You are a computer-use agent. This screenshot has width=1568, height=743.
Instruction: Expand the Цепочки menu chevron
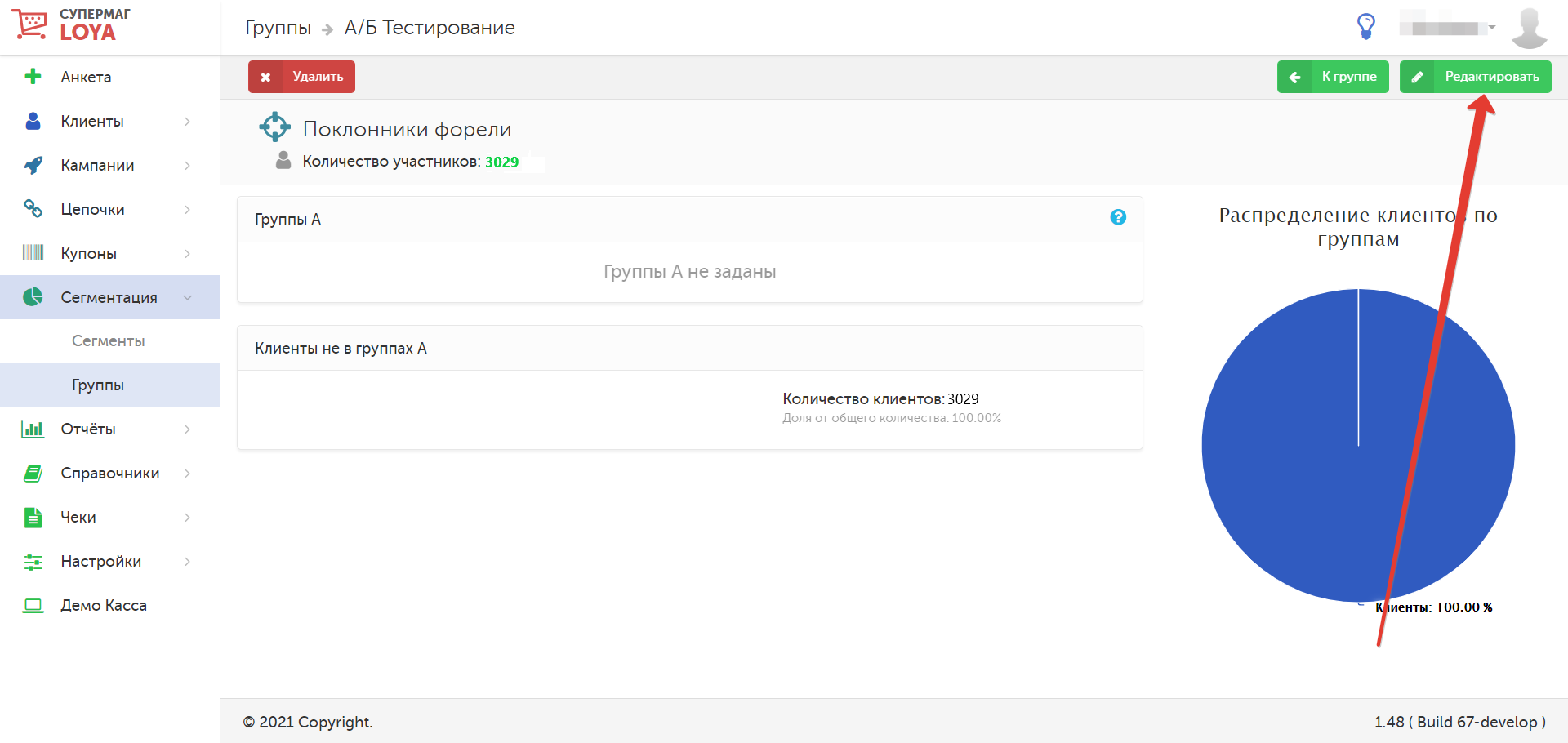coord(187,209)
